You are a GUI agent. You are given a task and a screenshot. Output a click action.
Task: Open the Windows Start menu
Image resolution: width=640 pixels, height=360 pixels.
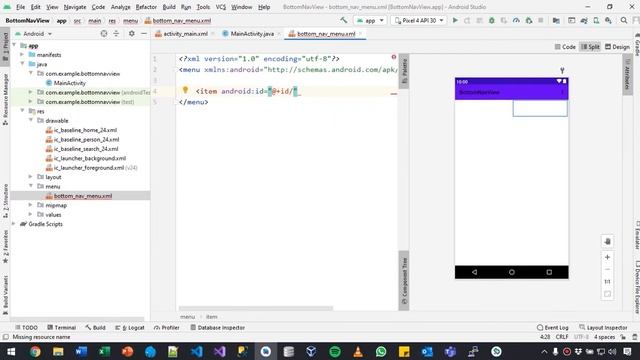point(11,351)
